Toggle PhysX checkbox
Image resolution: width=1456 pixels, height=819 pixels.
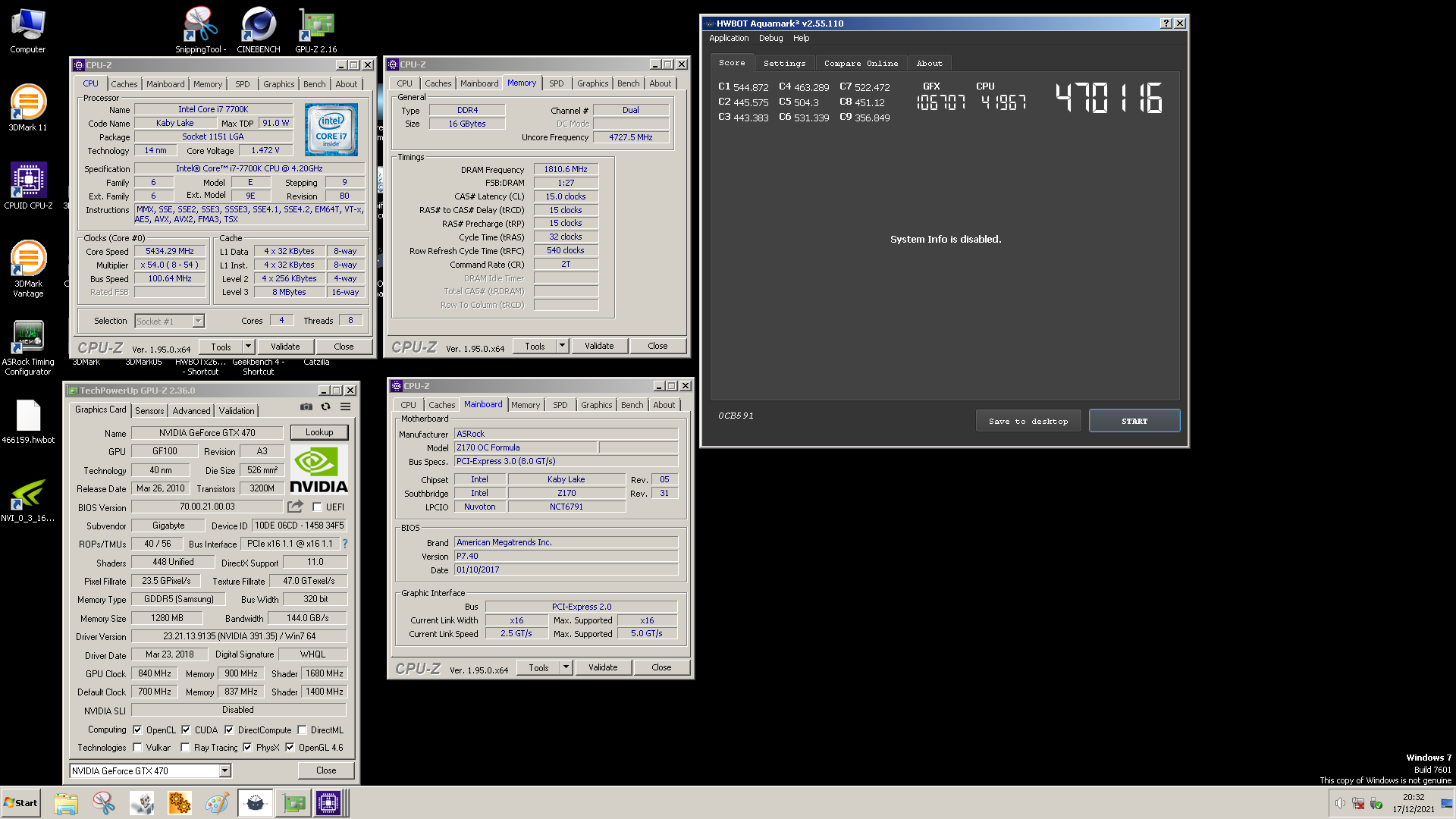[247, 747]
